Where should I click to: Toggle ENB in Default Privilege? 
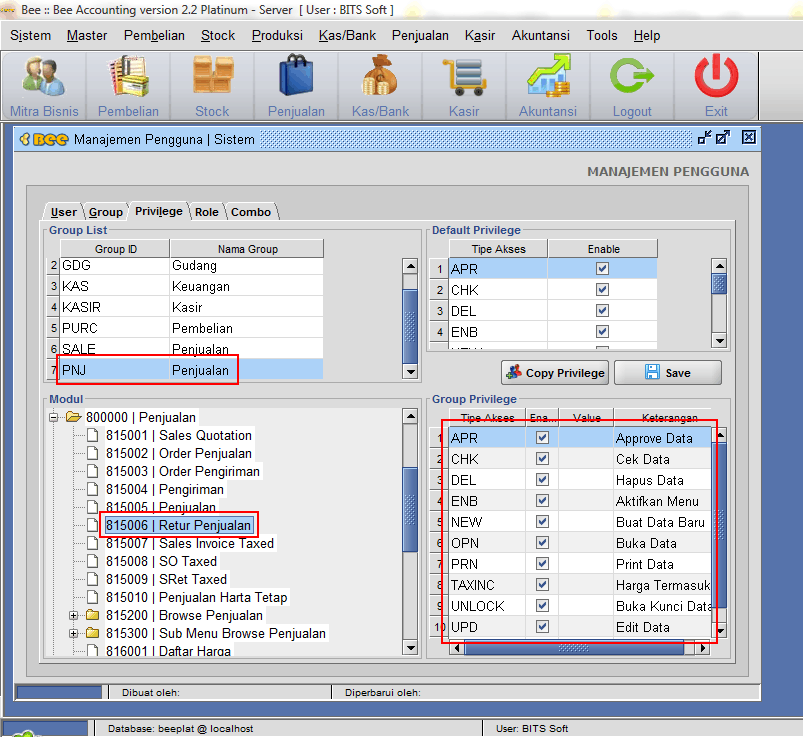[x=602, y=331]
